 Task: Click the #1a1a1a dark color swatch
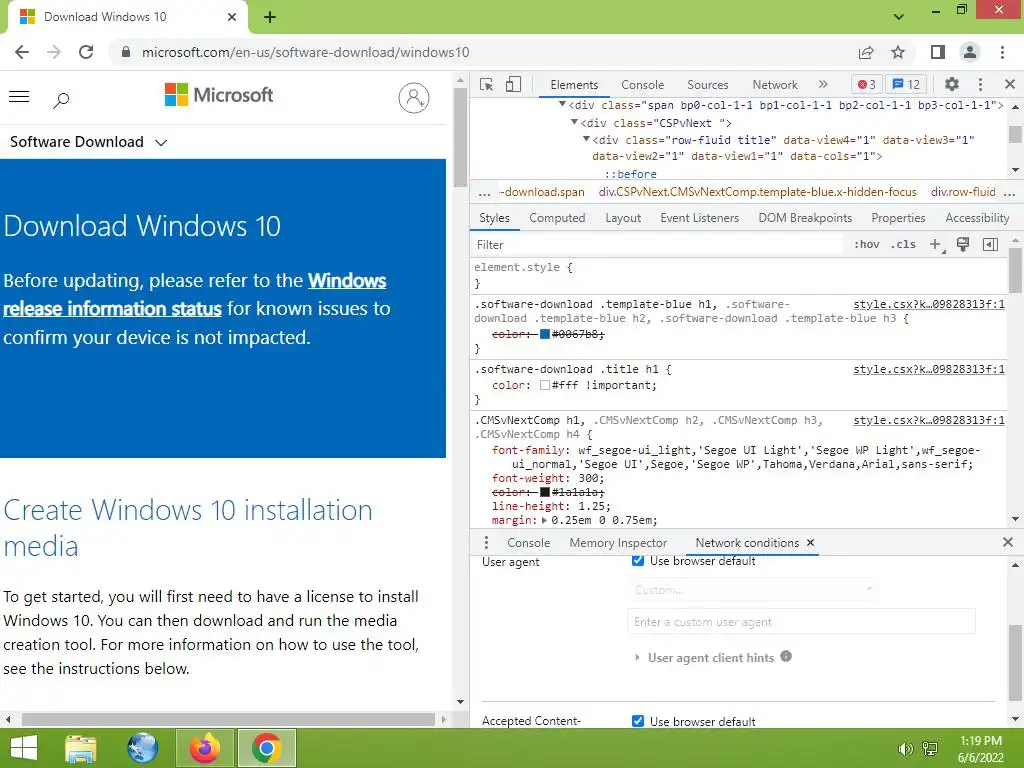[545, 492]
